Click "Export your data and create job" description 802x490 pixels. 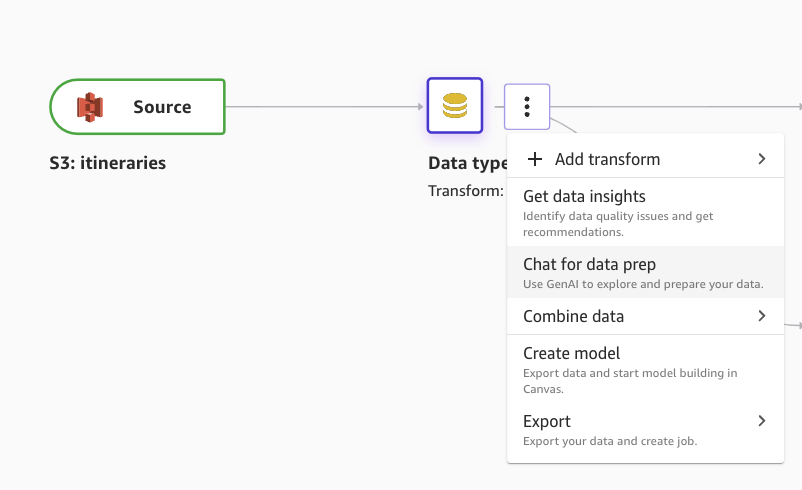click(x=609, y=441)
